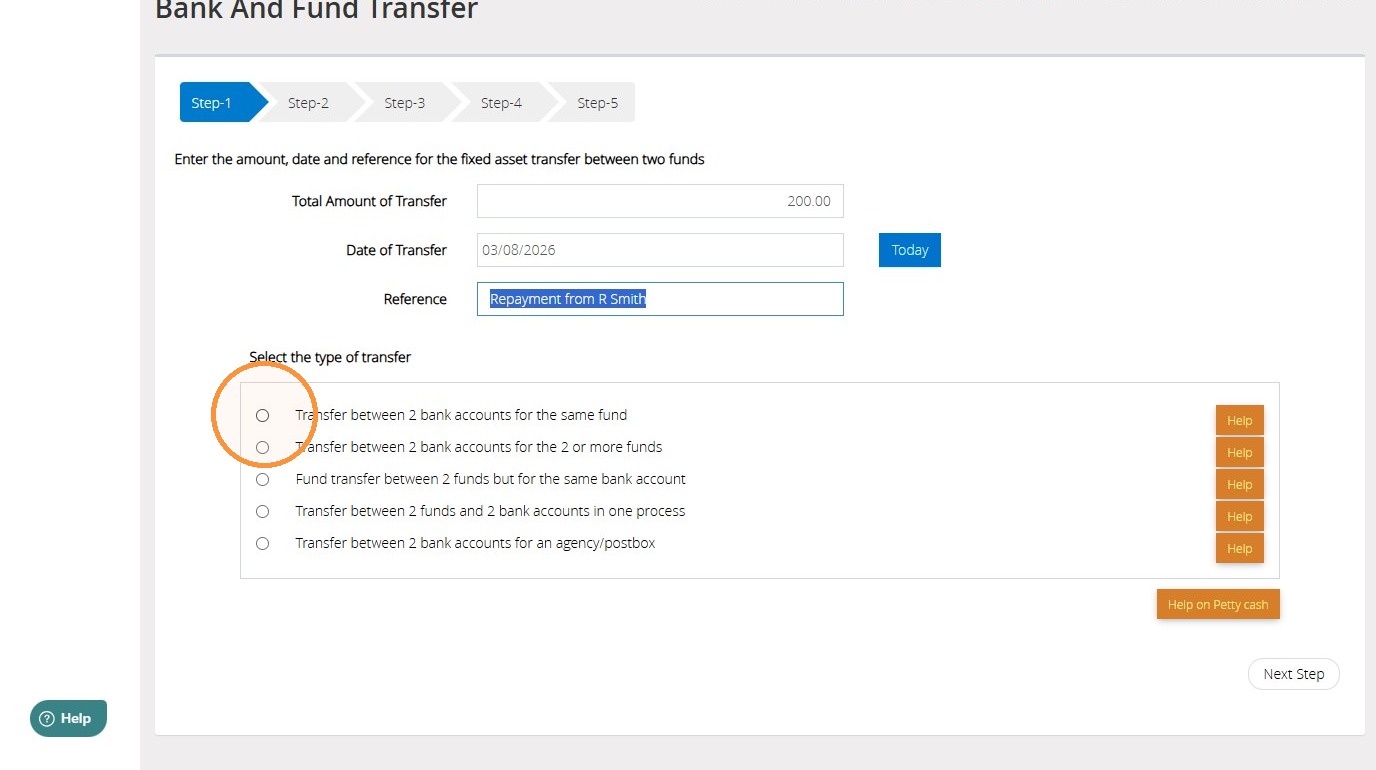The width and height of the screenshot is (1376, 770).
Task: Click into the Reference text field
Action: click(660, 299)
